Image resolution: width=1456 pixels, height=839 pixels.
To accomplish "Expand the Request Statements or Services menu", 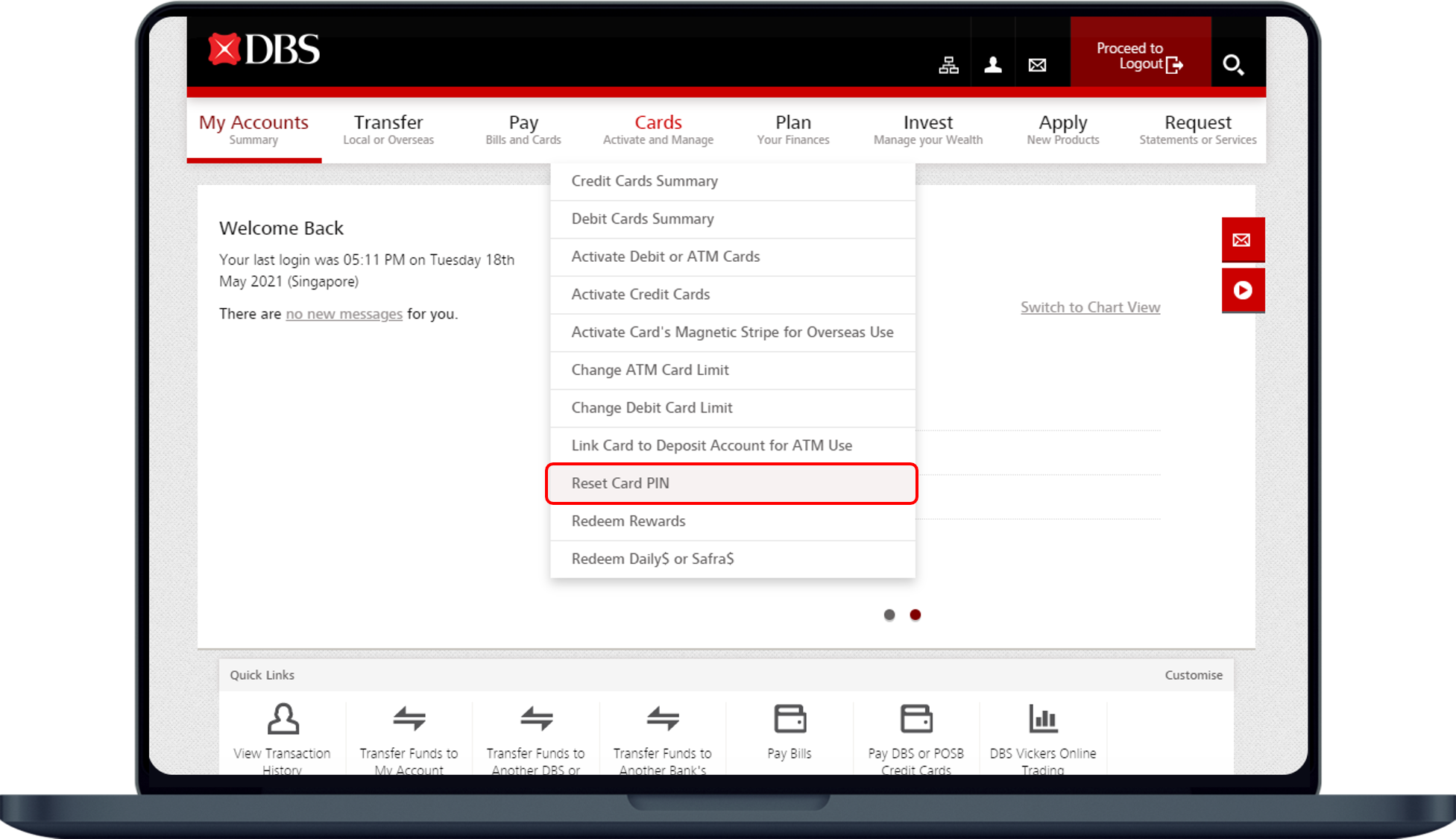I will coord(1197,129).
